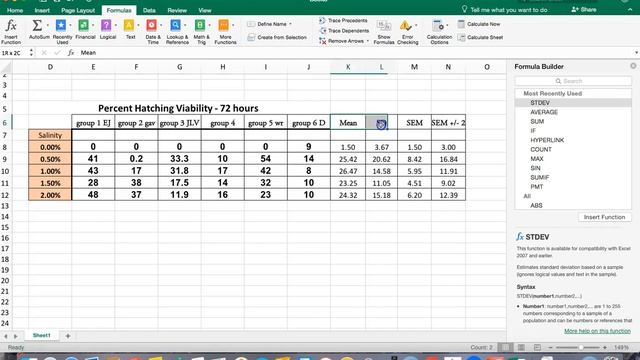This screenshot has height=360, width=640.
Task: Switch to Page Layout view icon
Action: 521,347
